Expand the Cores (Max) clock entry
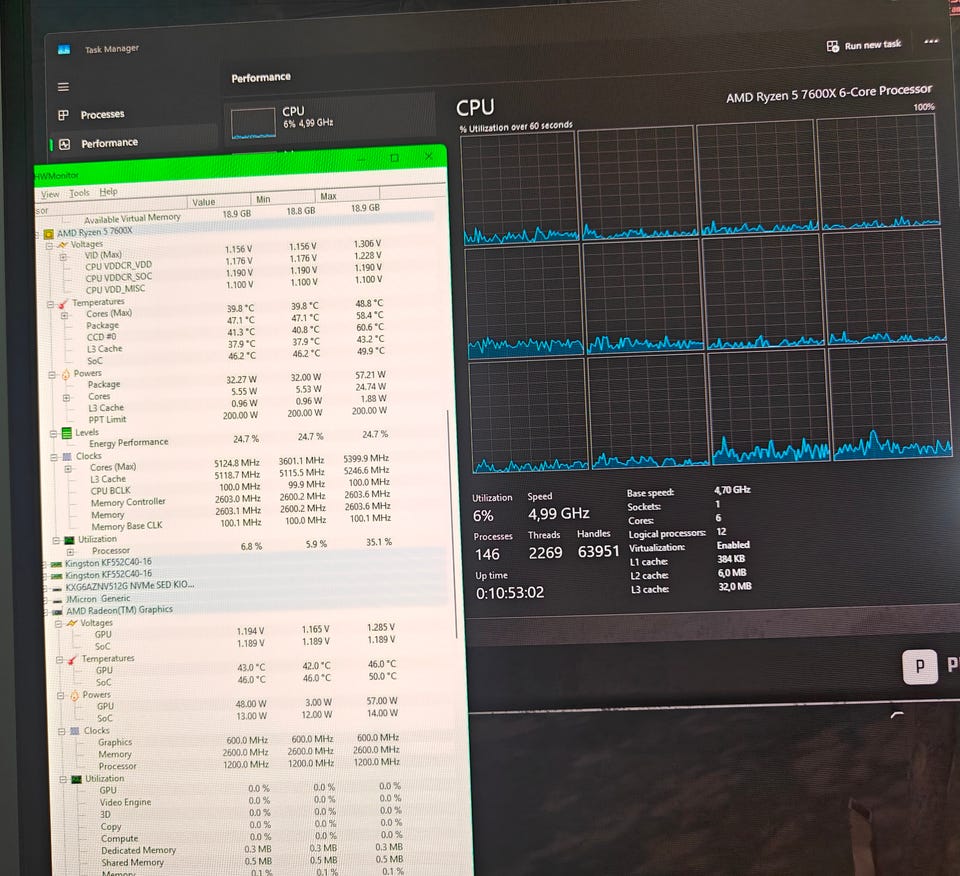Screen dimensions: 960x876 [x=68, y=469]
